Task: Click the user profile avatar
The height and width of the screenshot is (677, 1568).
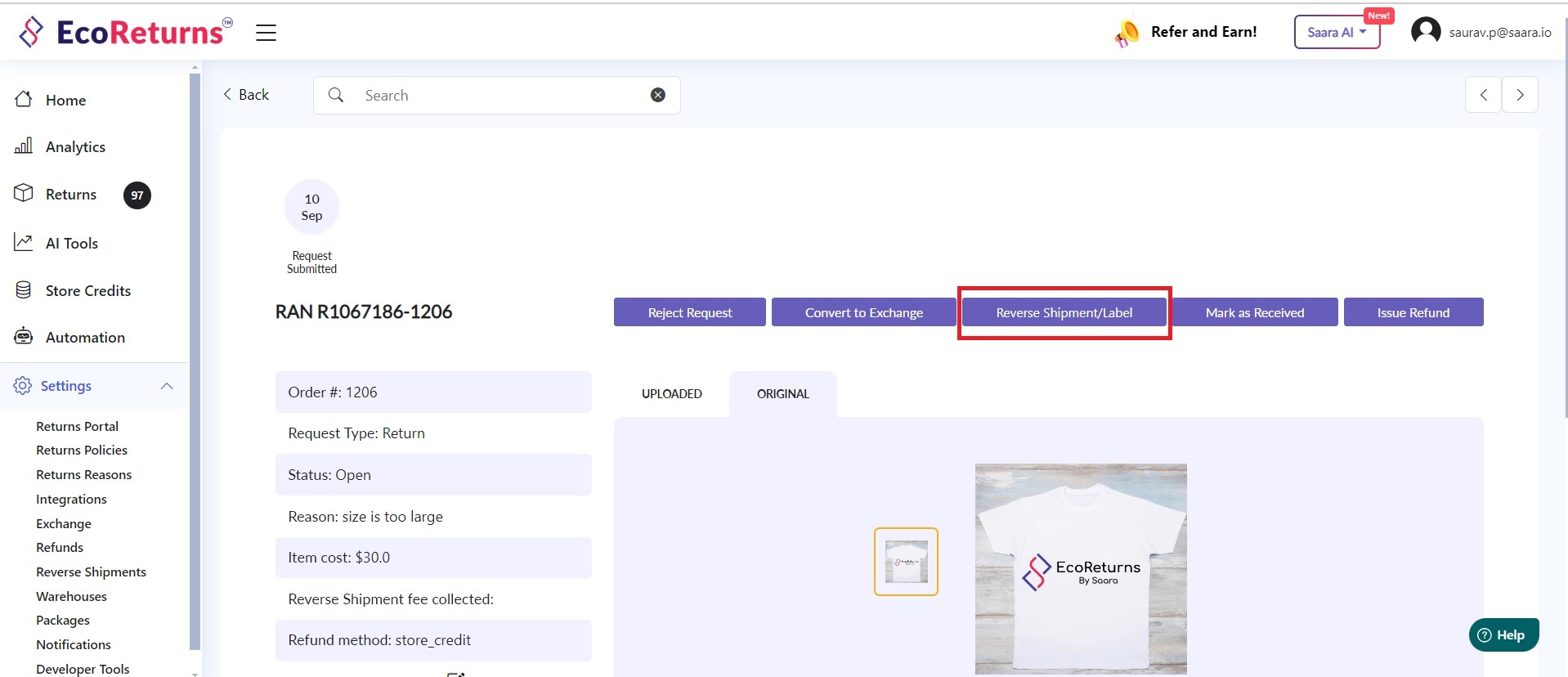Action: (x=1426, y=32)
